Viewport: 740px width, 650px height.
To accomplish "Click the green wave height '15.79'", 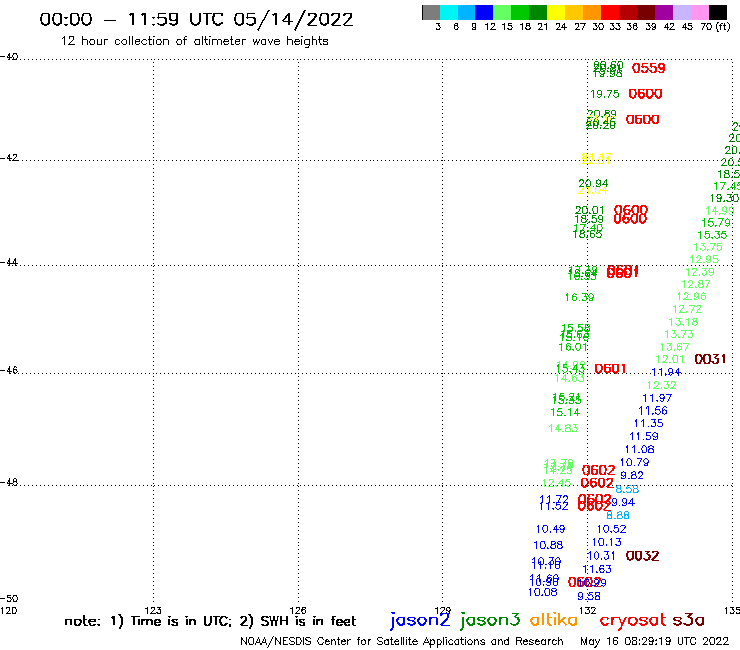I will [x=716, y=223].
